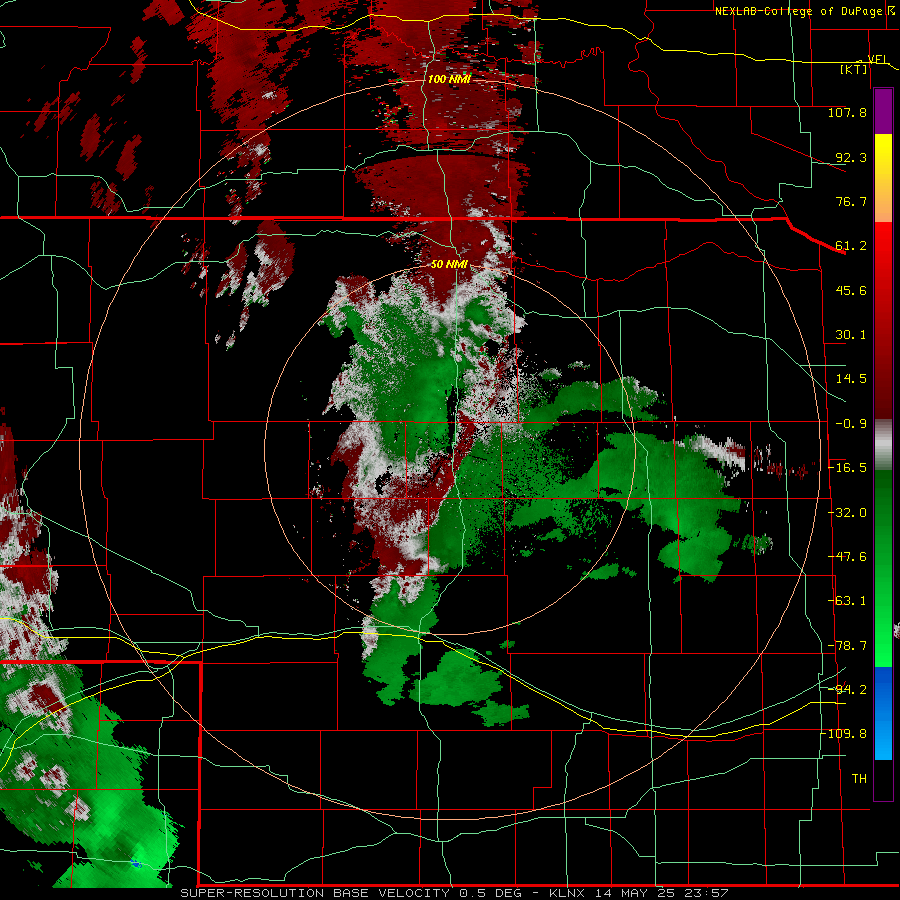900x900 pixels.
Task: Click the 14.5 velocity scale value
Action: pos(851,379)
